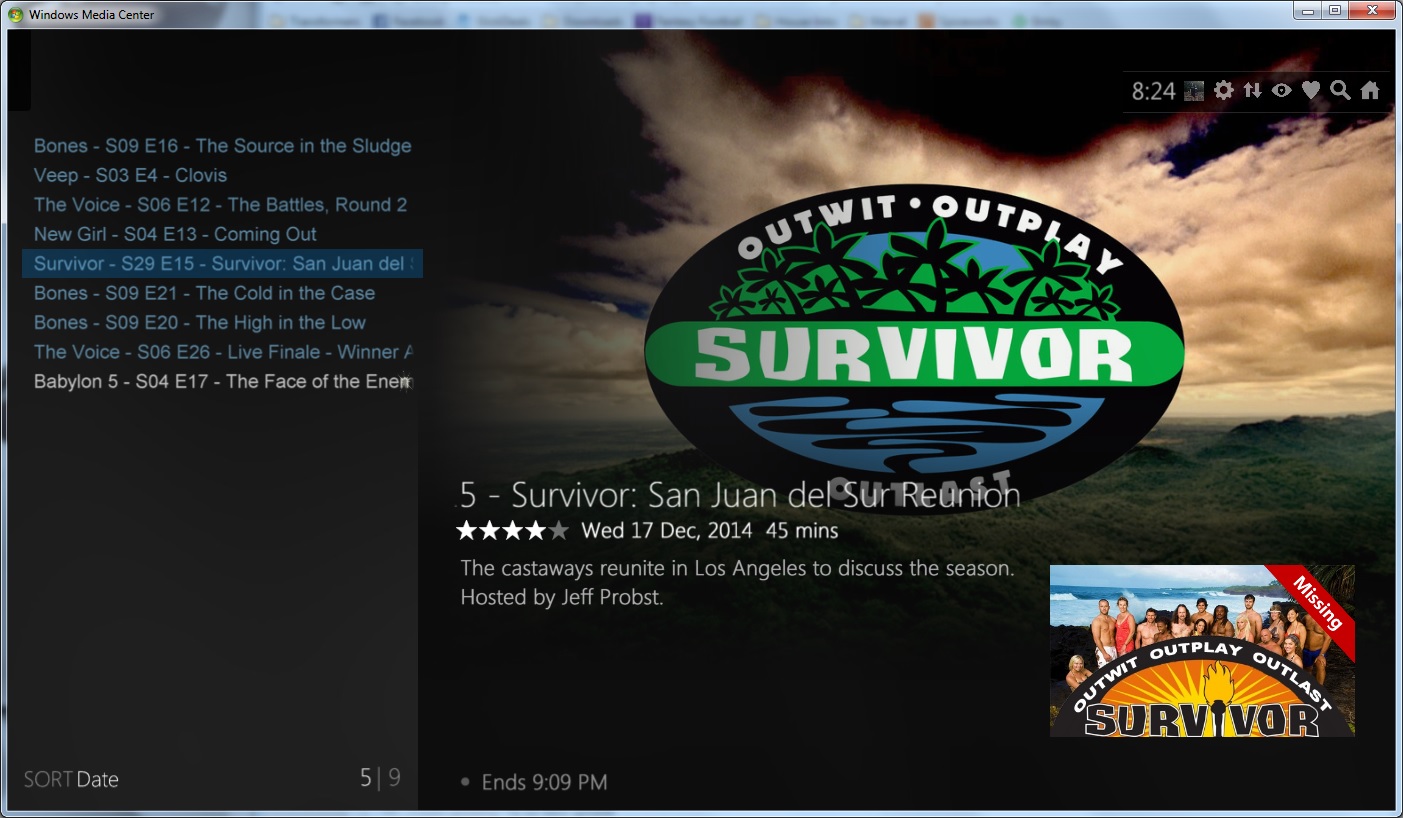Click the four-star rating
1403x818 pixels.
[x=512, y=530]
